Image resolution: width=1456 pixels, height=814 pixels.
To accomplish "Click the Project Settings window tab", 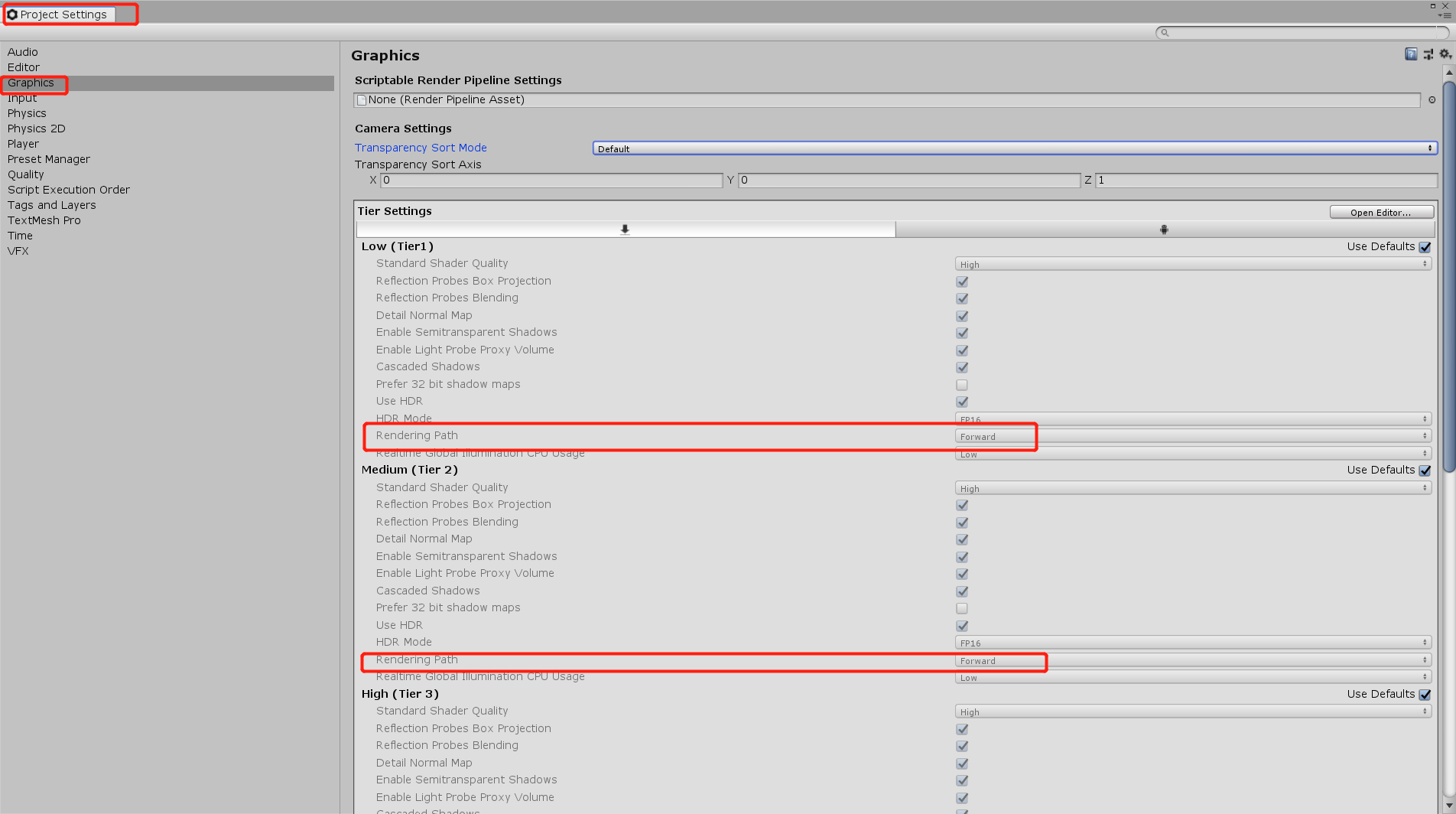I will tap(60, 15).
